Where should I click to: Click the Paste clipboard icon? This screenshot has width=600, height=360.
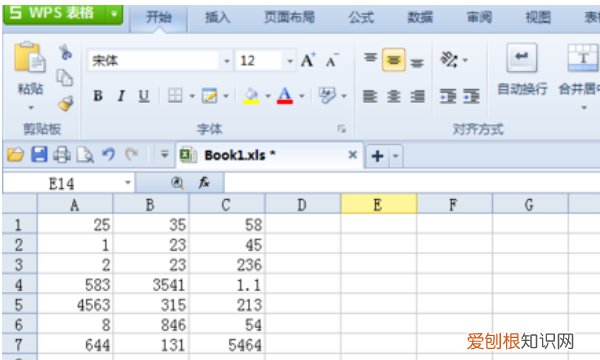[x=29, y=57]
